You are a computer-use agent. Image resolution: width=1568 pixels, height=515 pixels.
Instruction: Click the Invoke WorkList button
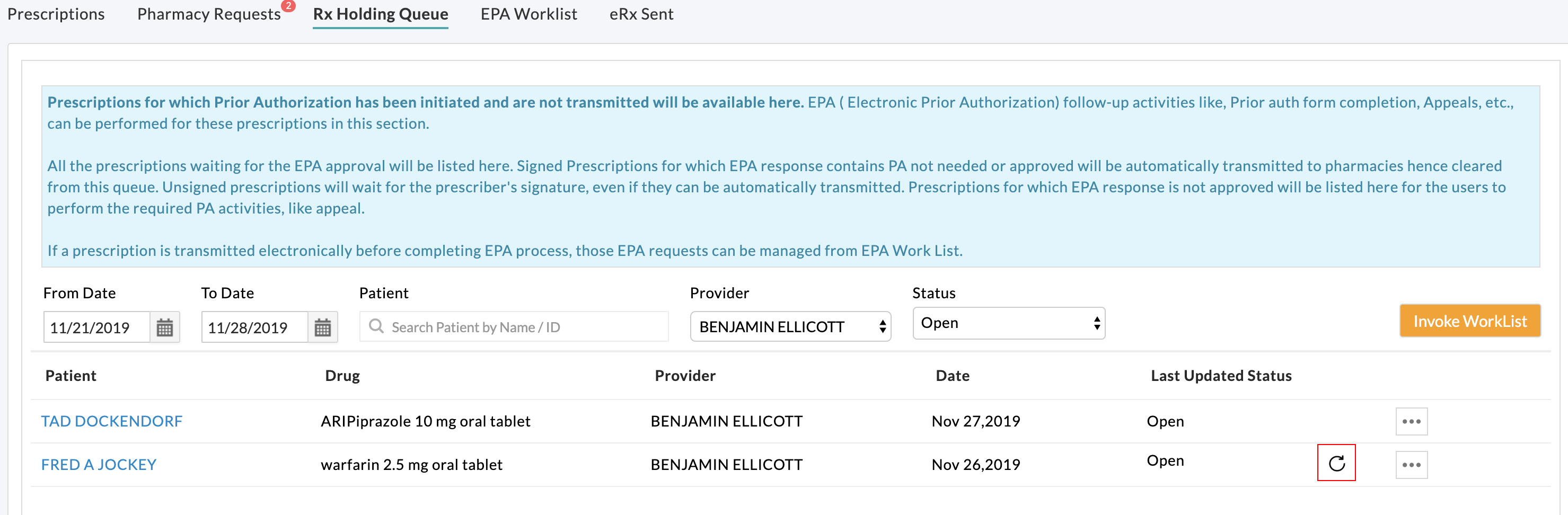(x=1470, y=321)
